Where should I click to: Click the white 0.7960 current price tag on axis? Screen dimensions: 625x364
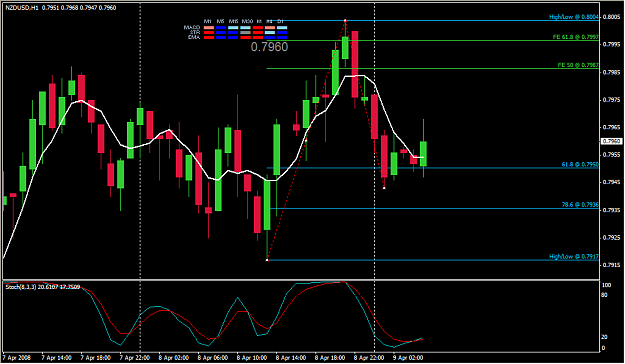click(x=611, y=141)
